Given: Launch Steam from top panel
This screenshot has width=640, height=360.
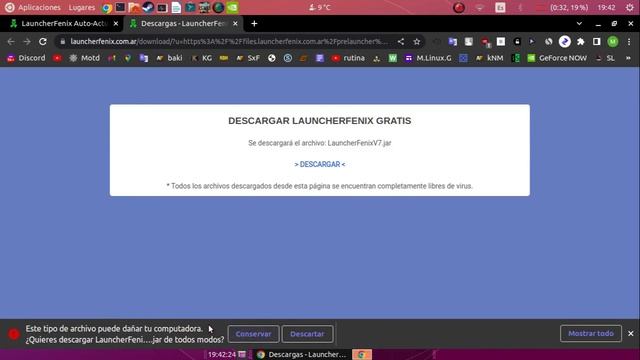Looking at the screenshot, I should (148, 7).
